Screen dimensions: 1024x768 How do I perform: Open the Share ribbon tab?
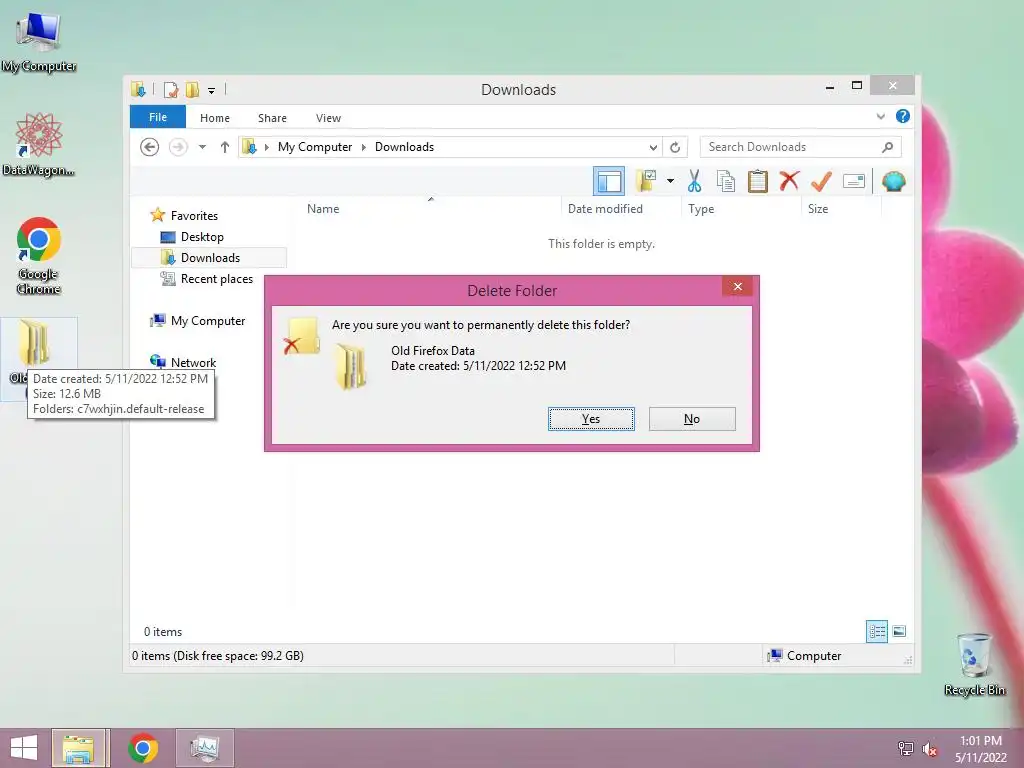[x=272, y=118]
